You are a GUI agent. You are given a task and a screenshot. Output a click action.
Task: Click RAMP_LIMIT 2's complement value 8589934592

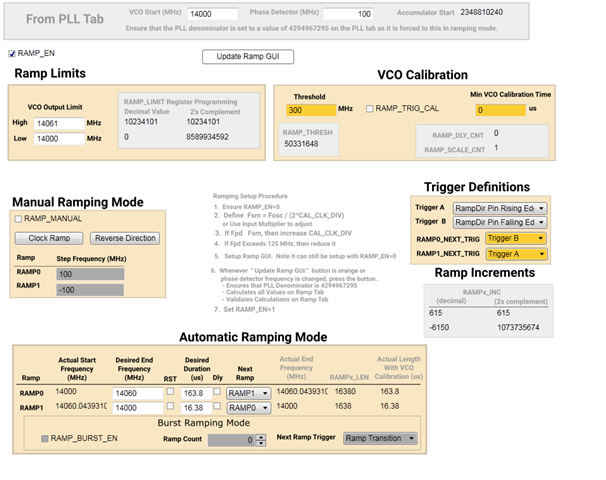208,137
